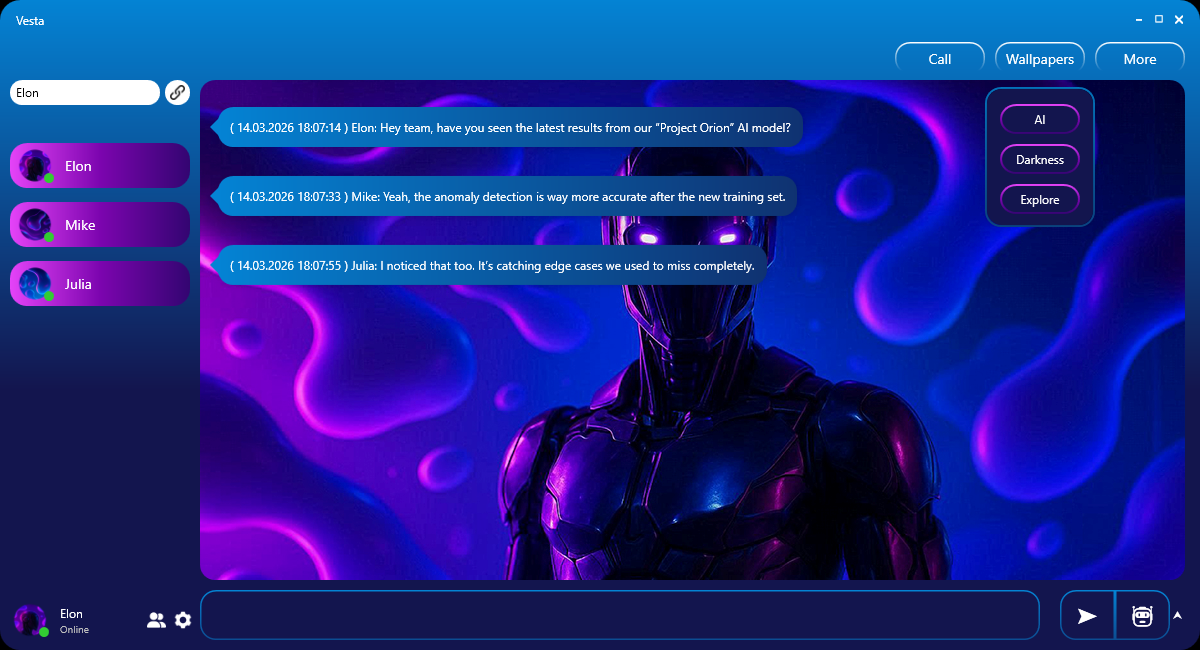Click Julia's avatar in the contact list

pyautogui.click(x=36, y=284)
